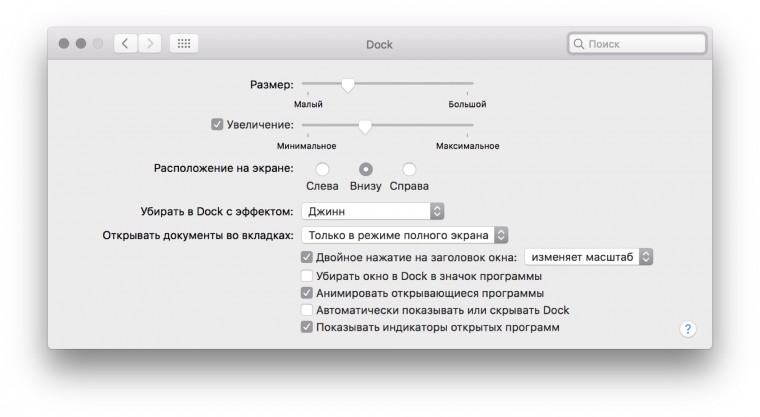This screenshot has height=417, width=760.
Task: Open the изменяет масштаб dropdown
Action: click(588, 257)
